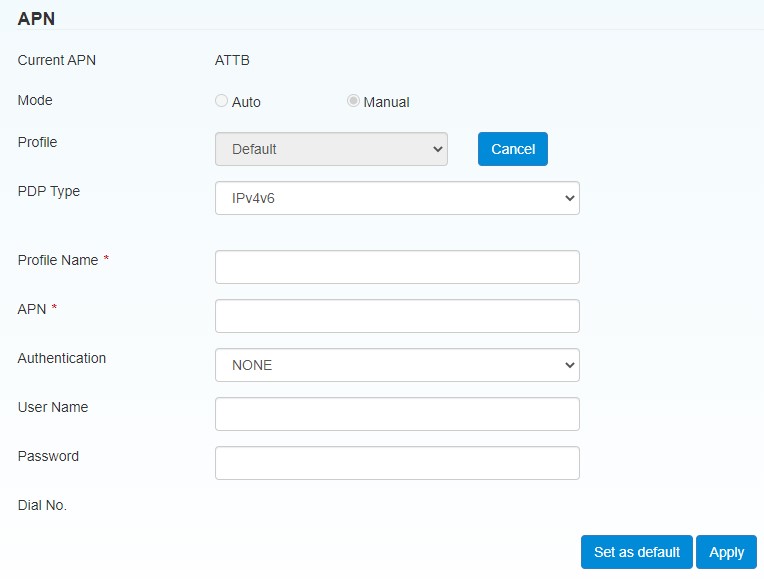Select the Manual mode radio button

pos(353,101)
